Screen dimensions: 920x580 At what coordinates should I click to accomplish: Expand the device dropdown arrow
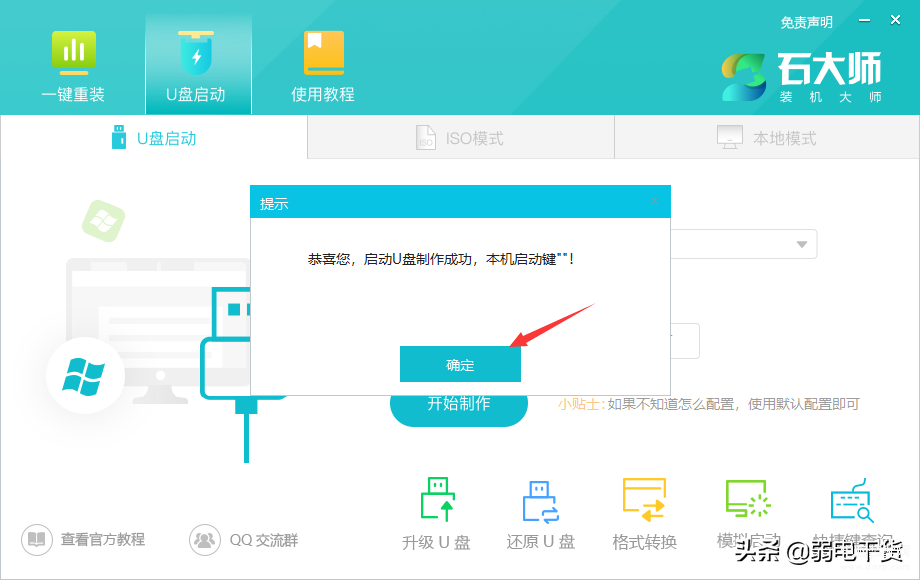click(801, 244)
